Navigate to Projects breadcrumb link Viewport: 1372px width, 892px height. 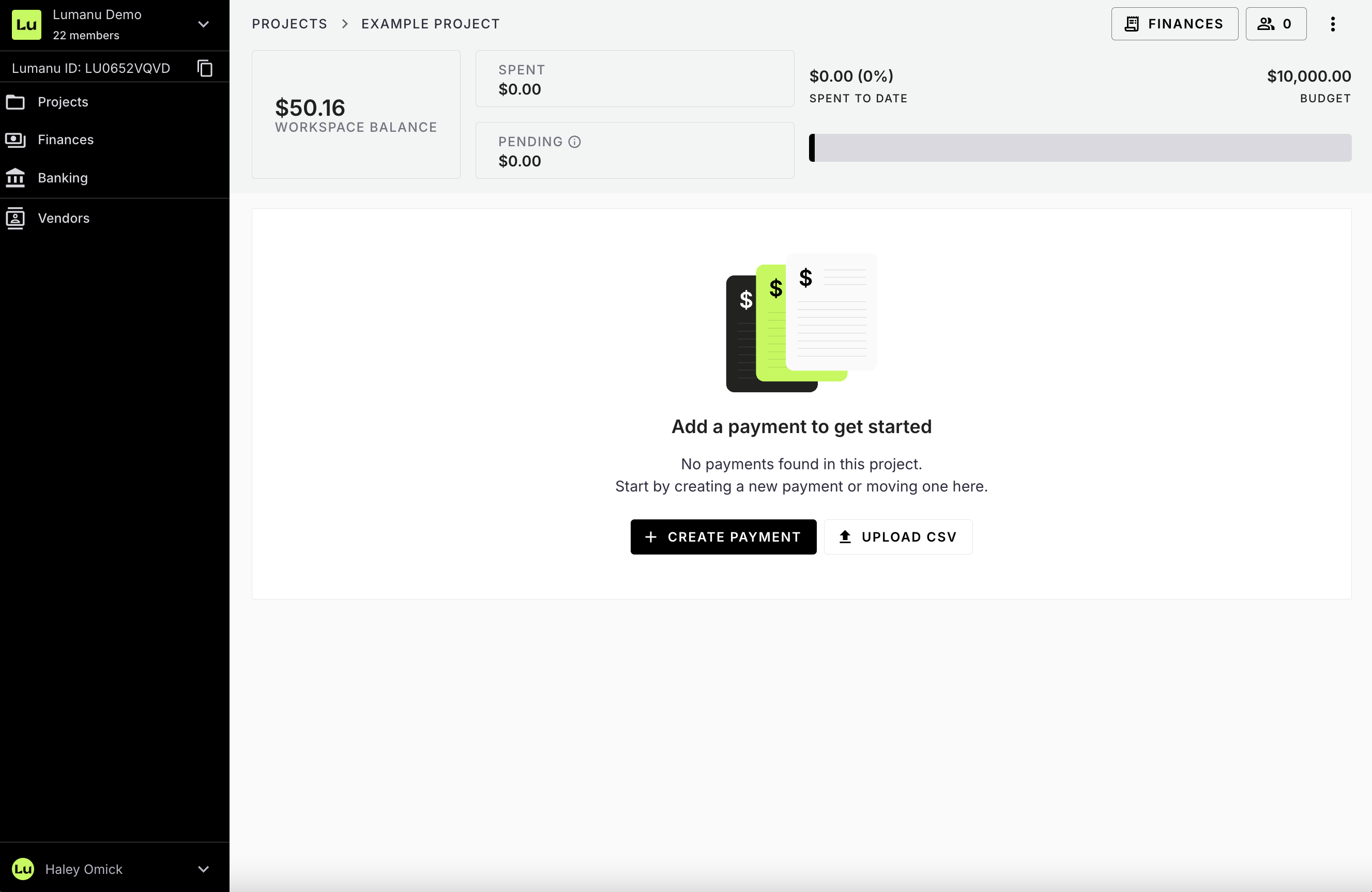click(x=289, y=24)
